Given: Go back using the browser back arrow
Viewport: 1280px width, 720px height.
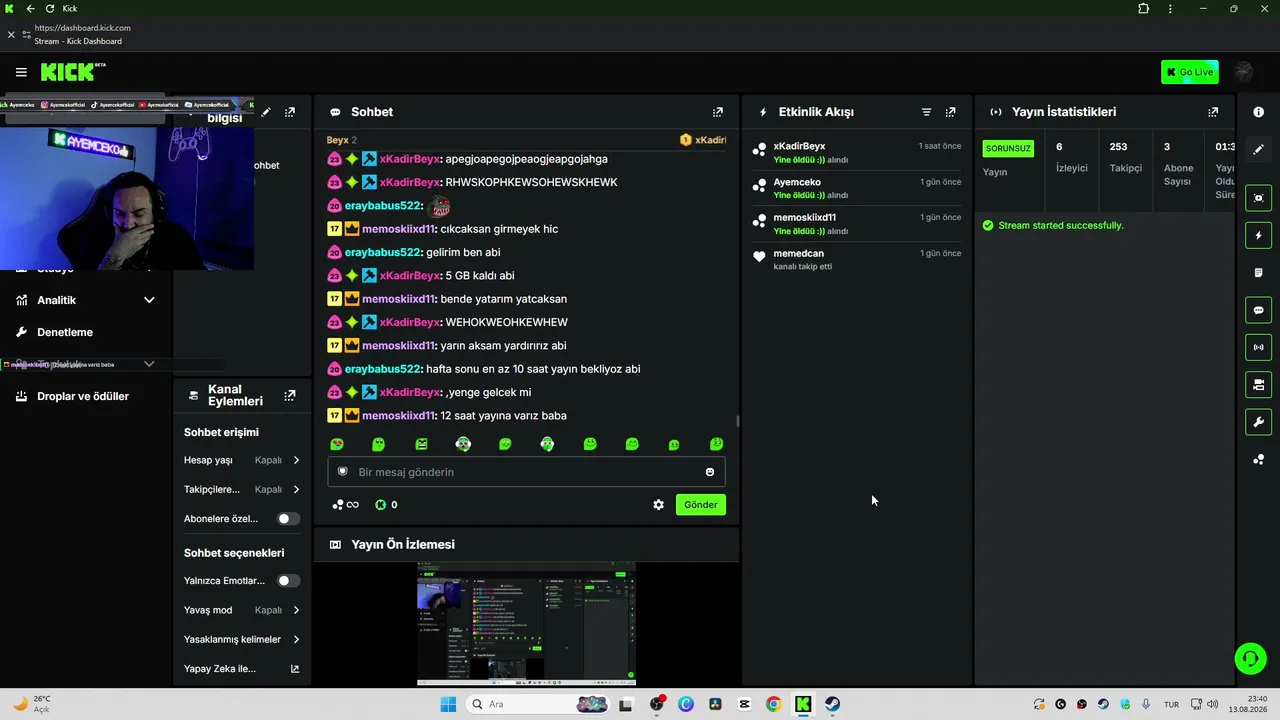Looking at the screenshot, I should click(x=30, y=9).
